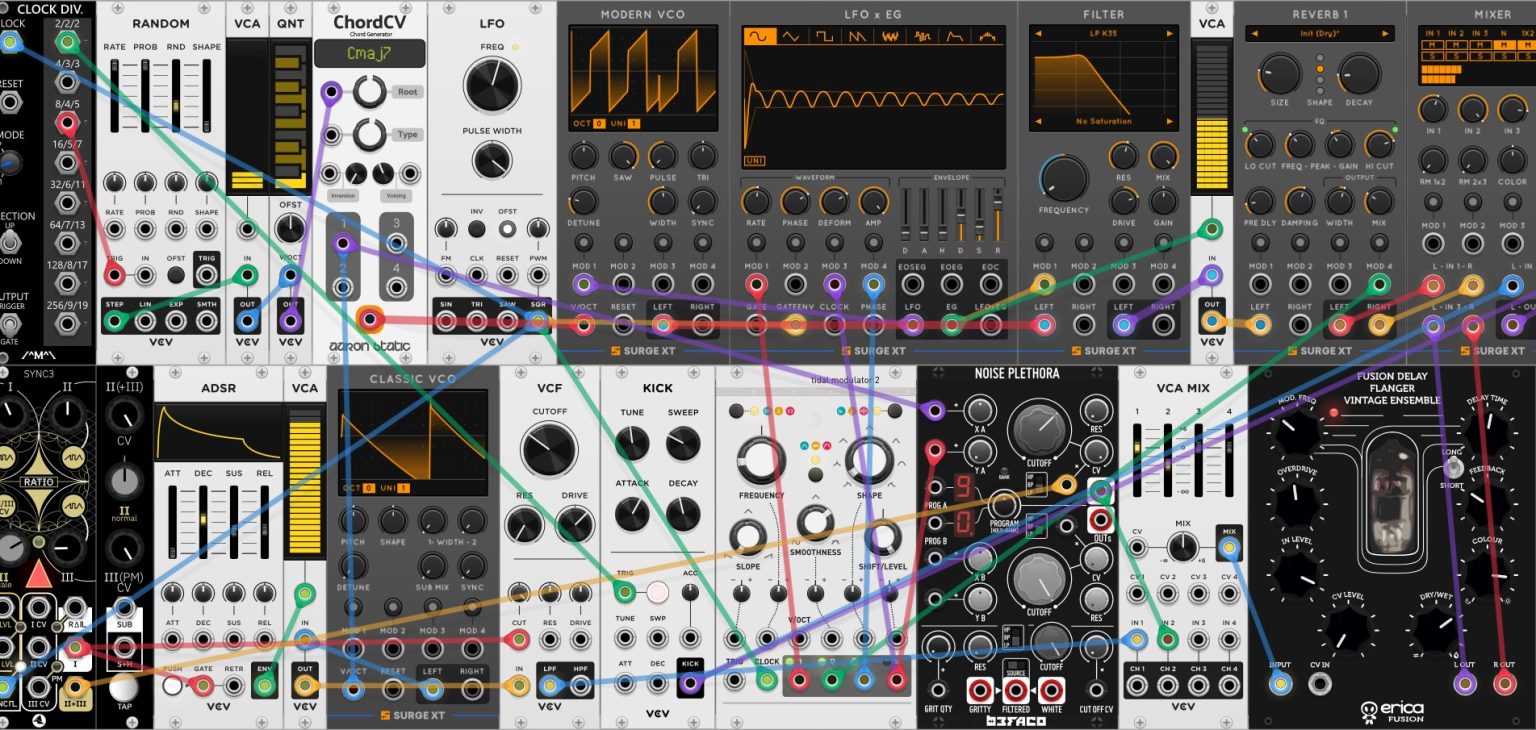1536x730 pixels.
Task: Toggle the OFST button on RANDOM module
Action: click(176, 277)
